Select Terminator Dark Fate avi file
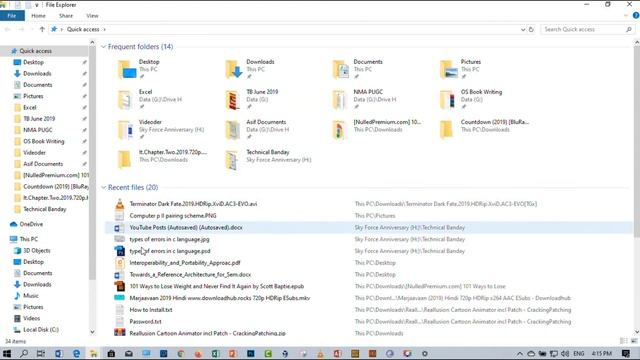640x360 pixels. coord(193,204)
